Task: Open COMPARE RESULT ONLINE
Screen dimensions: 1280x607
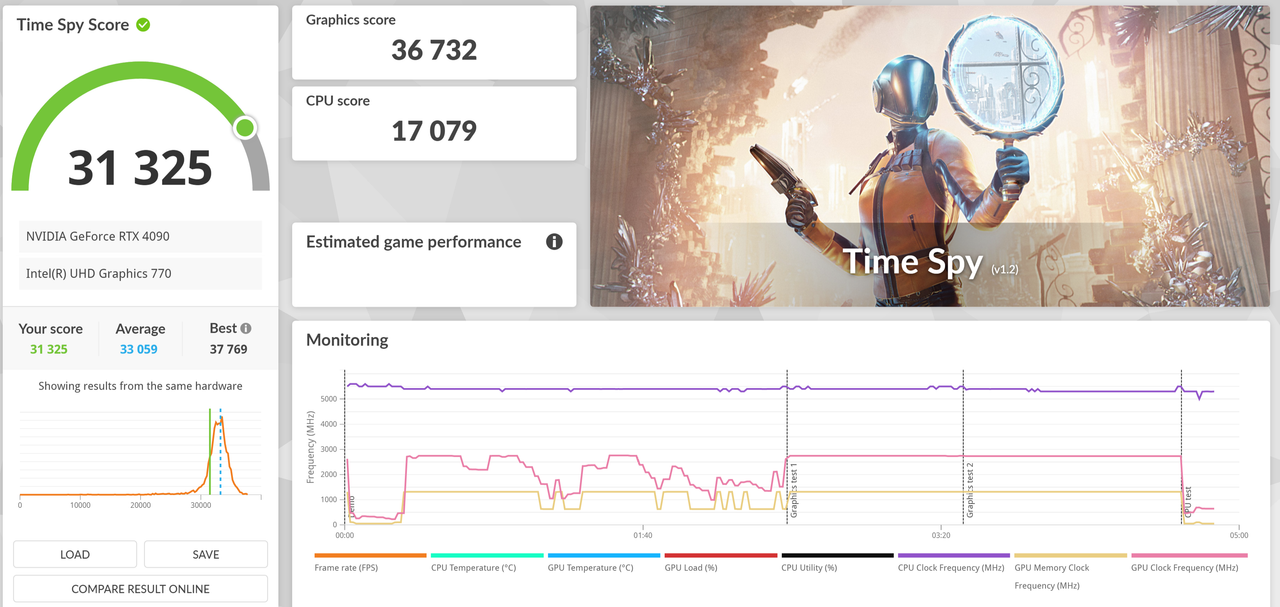Action: [140, 589]
